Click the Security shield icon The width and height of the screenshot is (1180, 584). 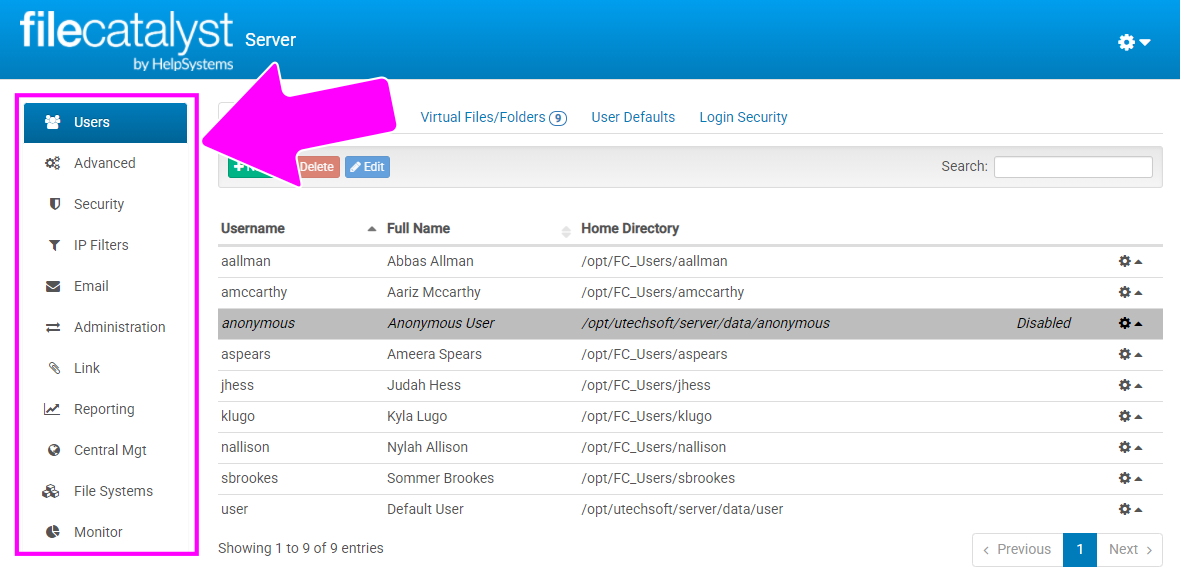tap(53, 204)
